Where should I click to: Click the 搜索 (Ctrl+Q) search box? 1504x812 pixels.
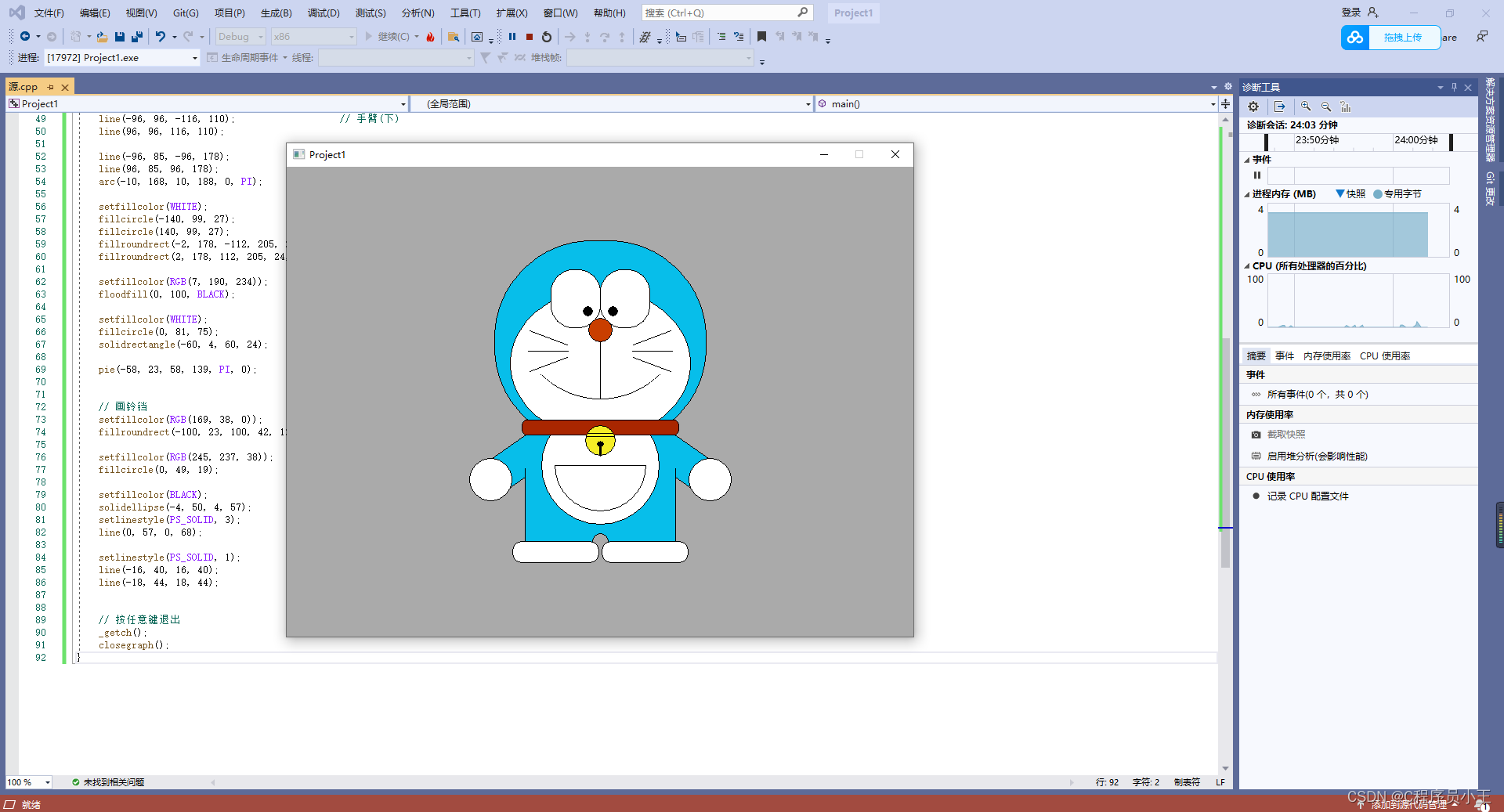pyautogui.click(x=727, y=13)
